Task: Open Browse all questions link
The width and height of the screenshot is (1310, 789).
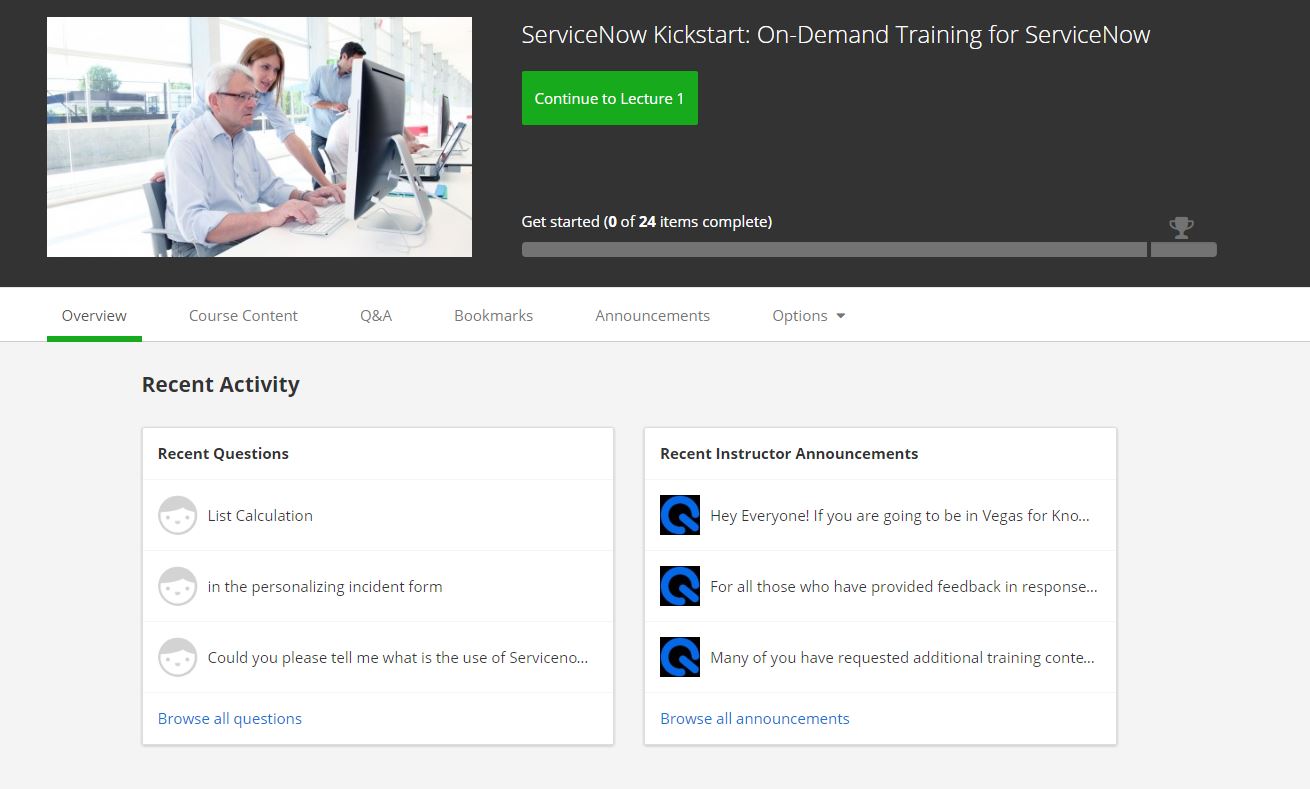Action: (x=230, y=718)
